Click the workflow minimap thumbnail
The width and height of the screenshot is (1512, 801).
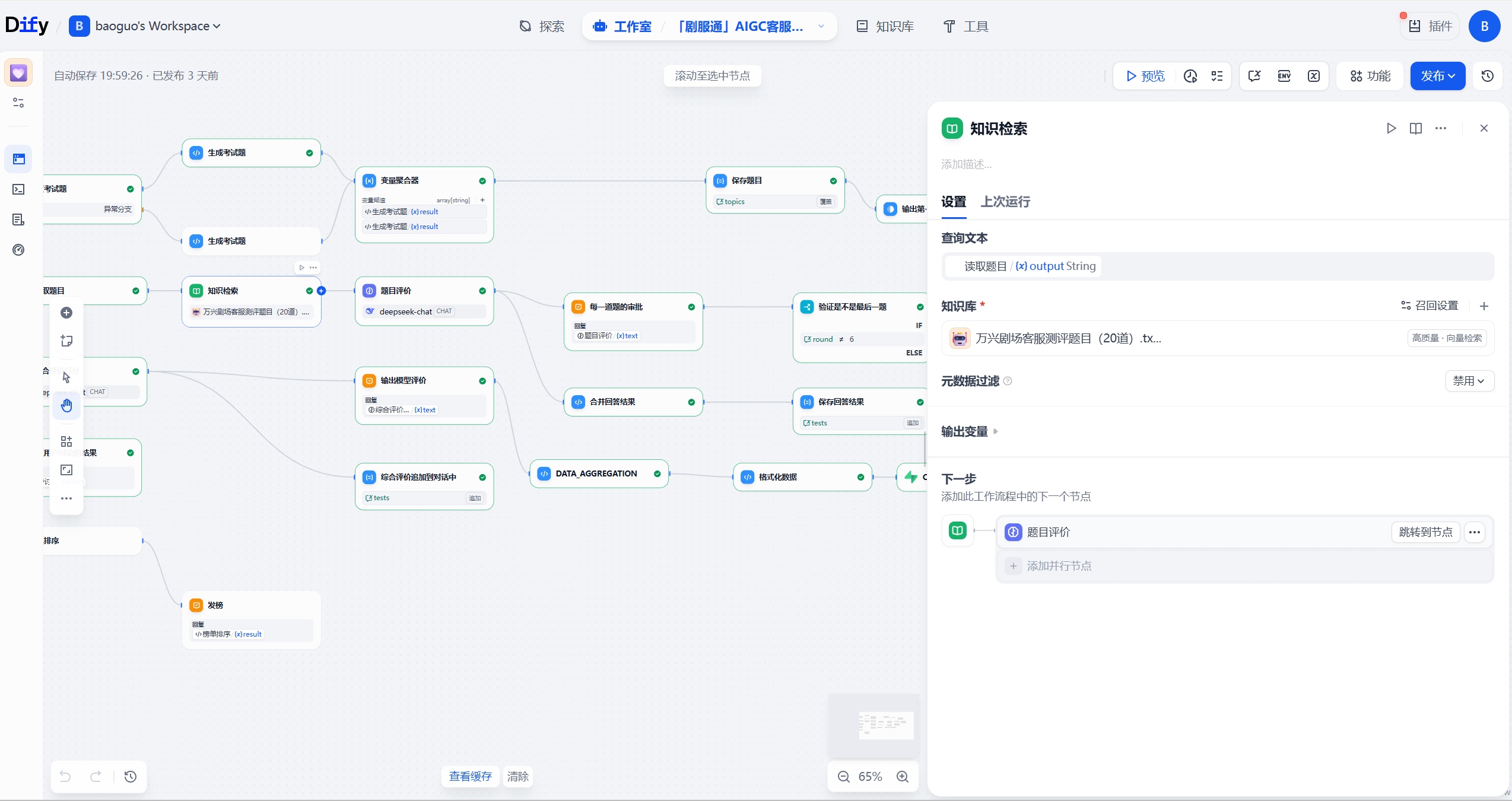click(x=873, y=726)
